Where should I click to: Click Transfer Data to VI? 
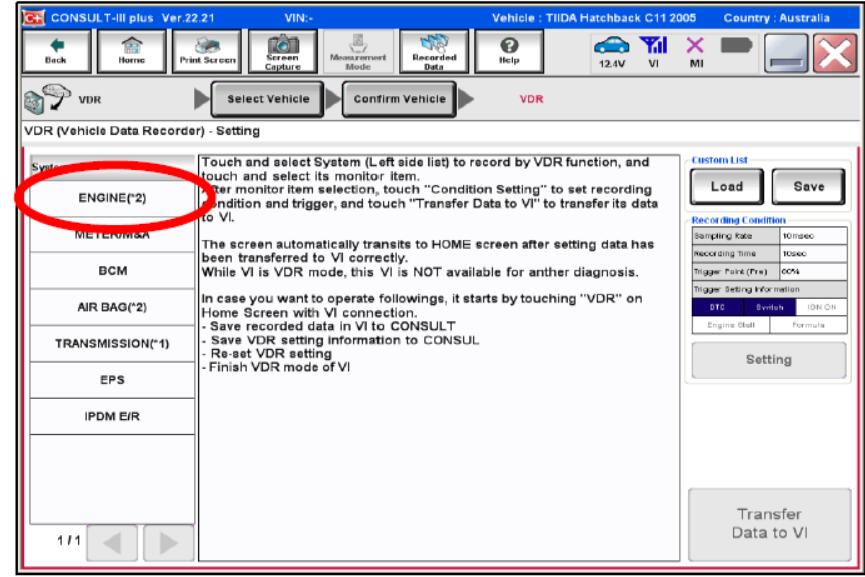[770, 524]
